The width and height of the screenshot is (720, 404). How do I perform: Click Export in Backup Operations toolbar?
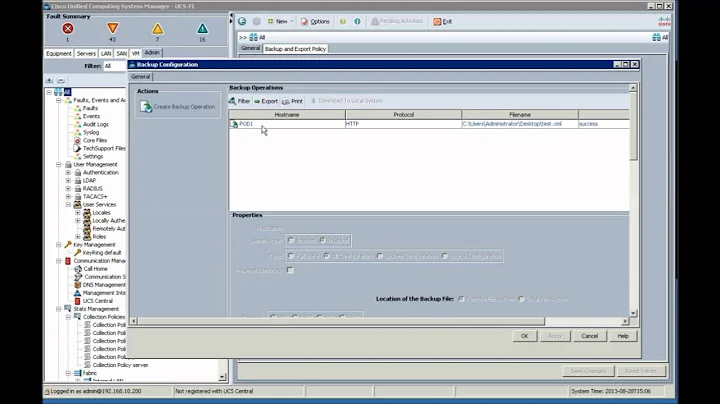click(x=266, y=101)
